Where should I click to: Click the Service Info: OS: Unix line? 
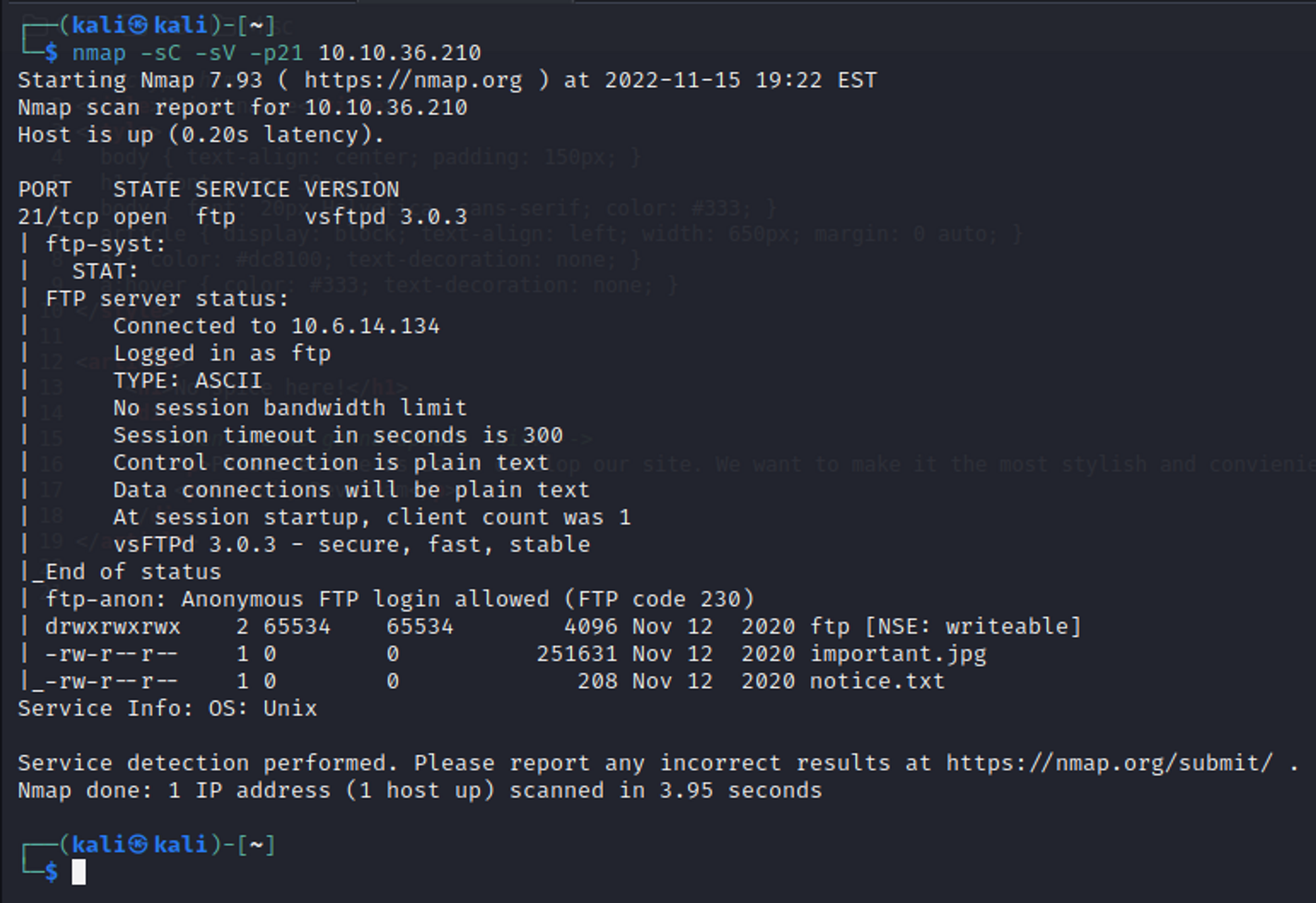pos(167,708)
